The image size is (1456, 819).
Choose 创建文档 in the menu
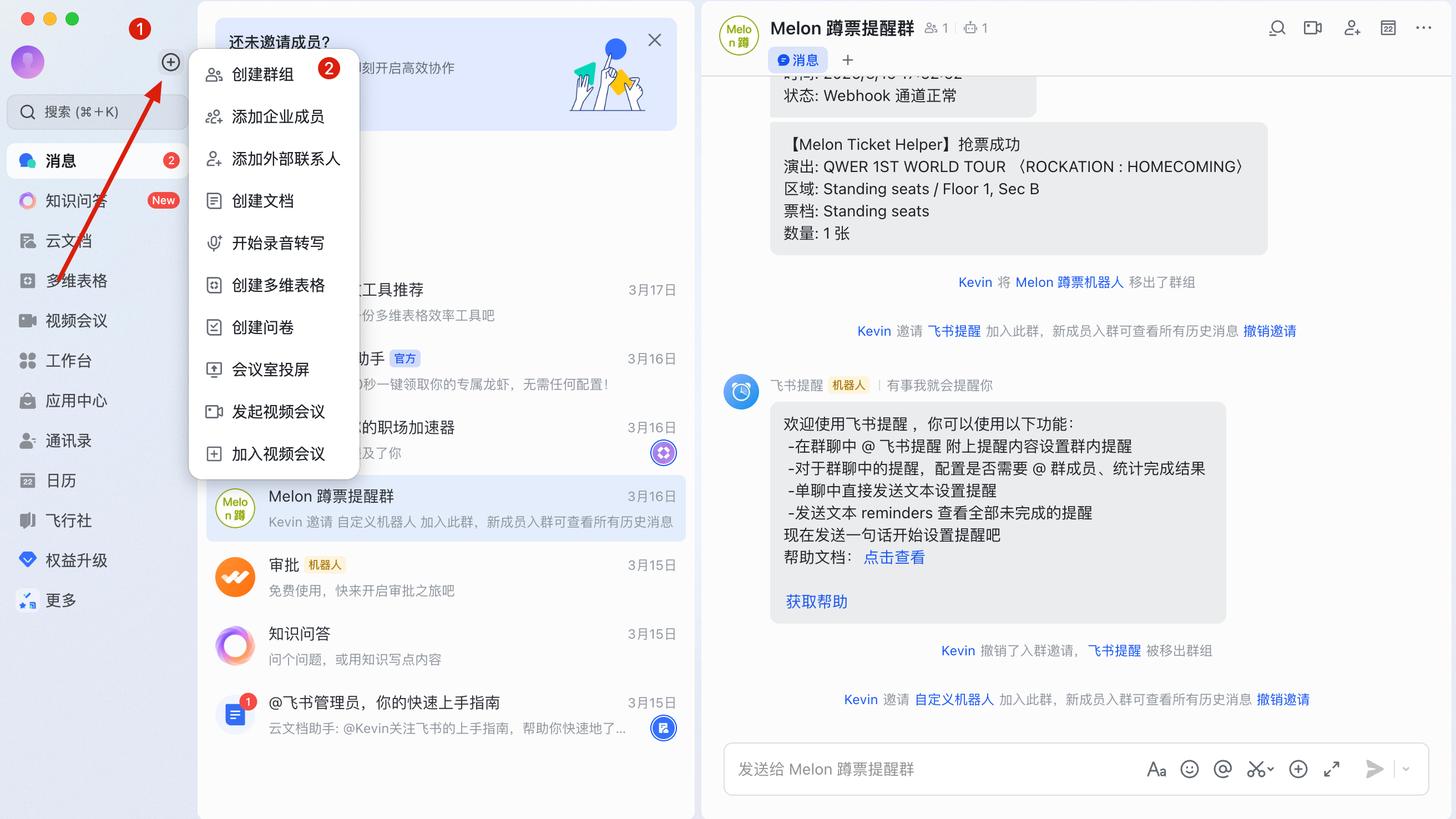274,201
